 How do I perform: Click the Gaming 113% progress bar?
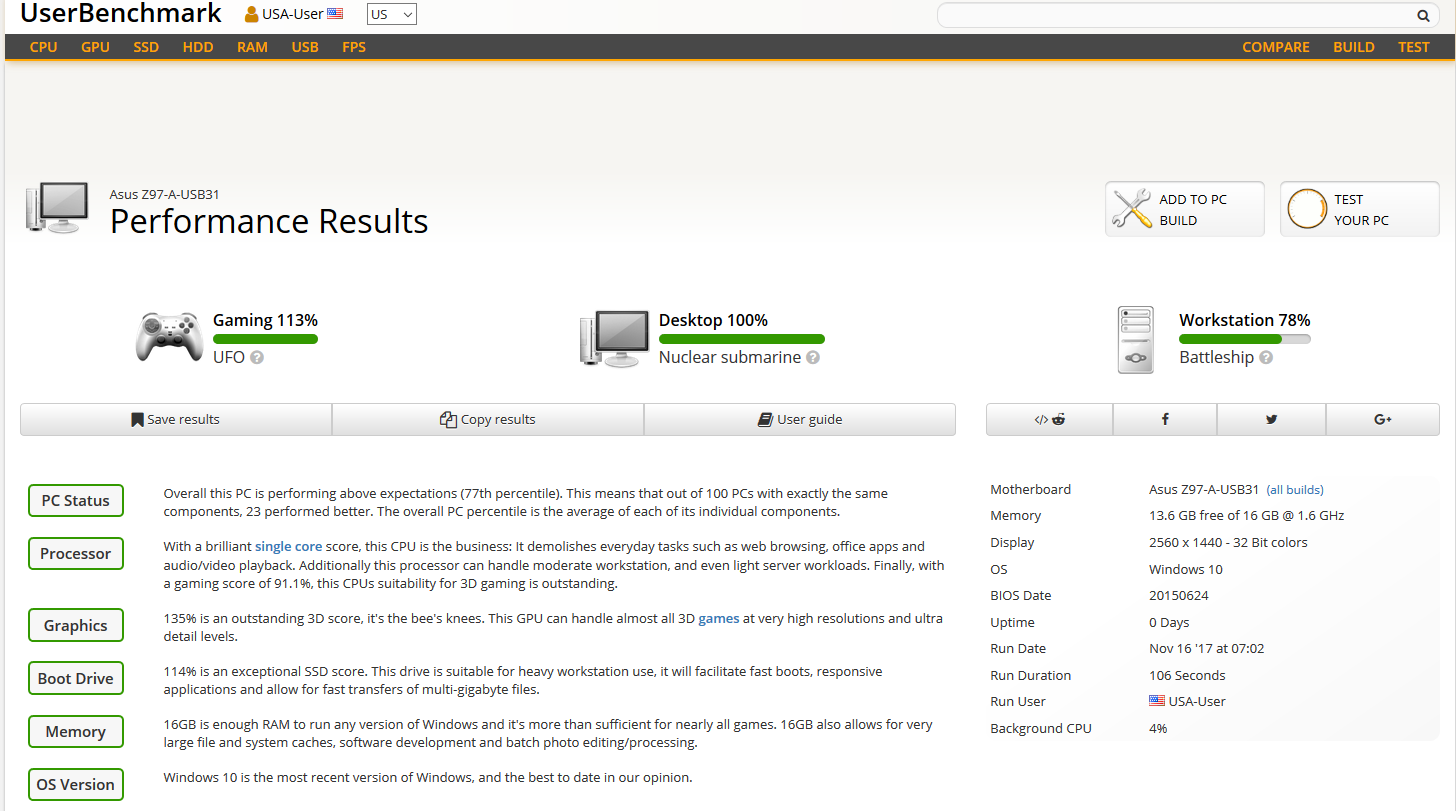coord(265,338)
